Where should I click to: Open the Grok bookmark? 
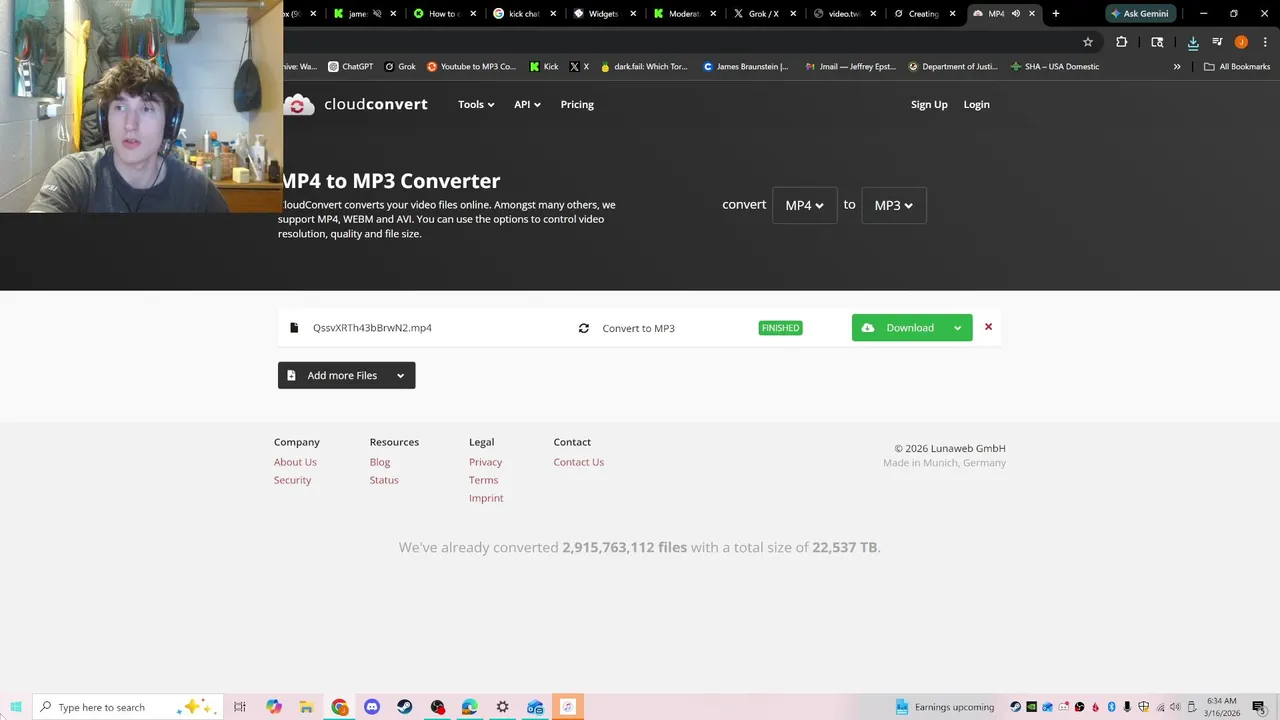click(400, 67)
